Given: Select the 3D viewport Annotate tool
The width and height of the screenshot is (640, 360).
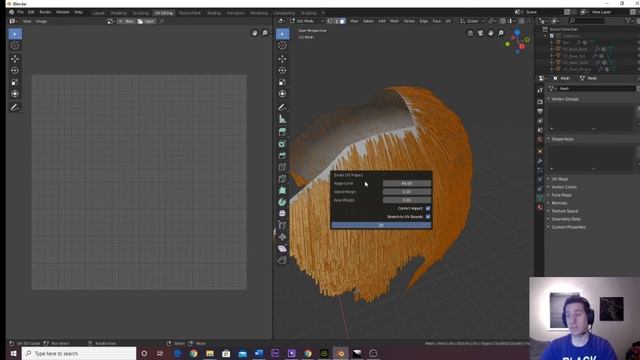Looking at the screenshot, I should point(282,107).
